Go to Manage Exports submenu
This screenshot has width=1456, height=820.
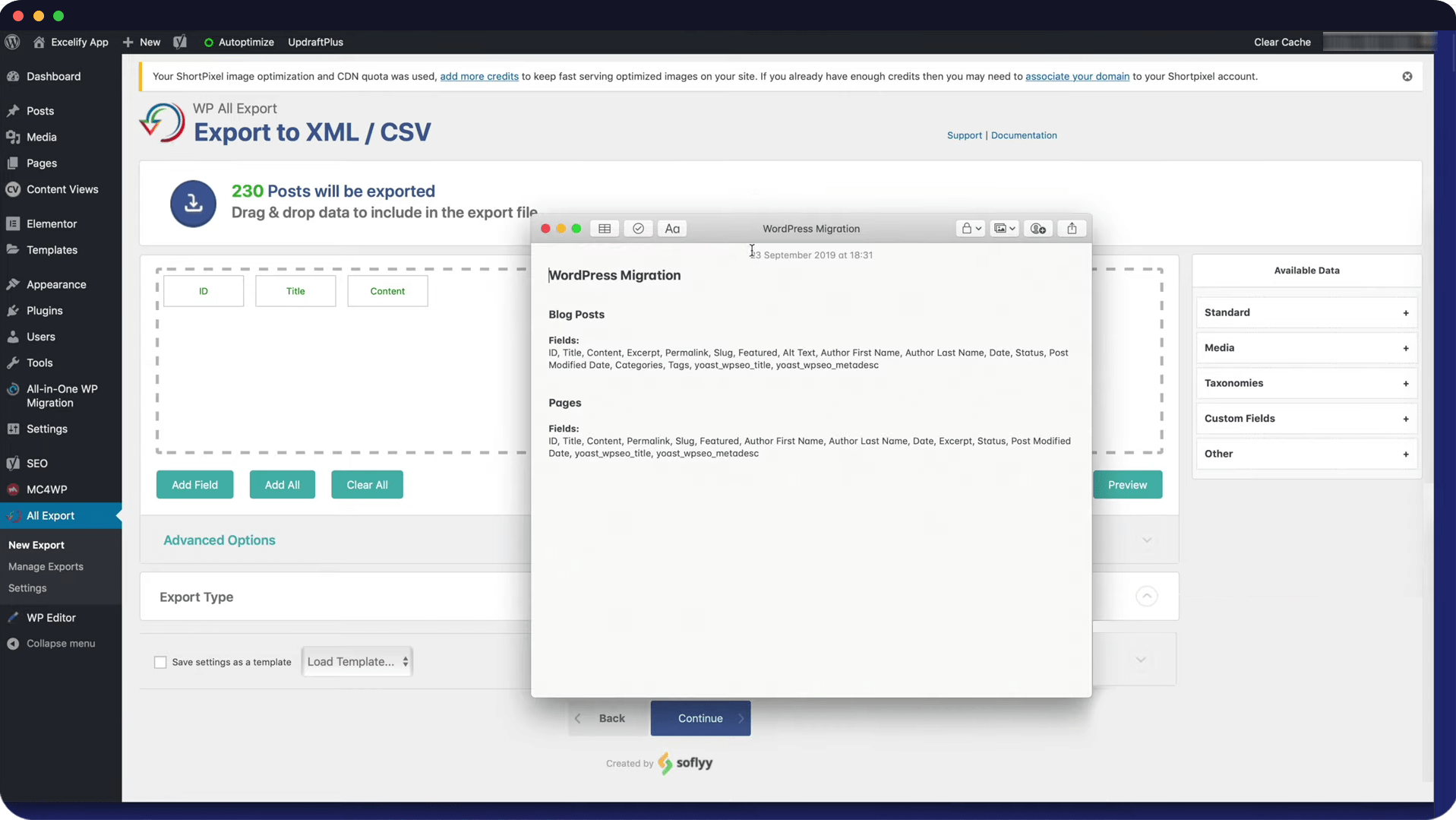[x=46, y=567]
